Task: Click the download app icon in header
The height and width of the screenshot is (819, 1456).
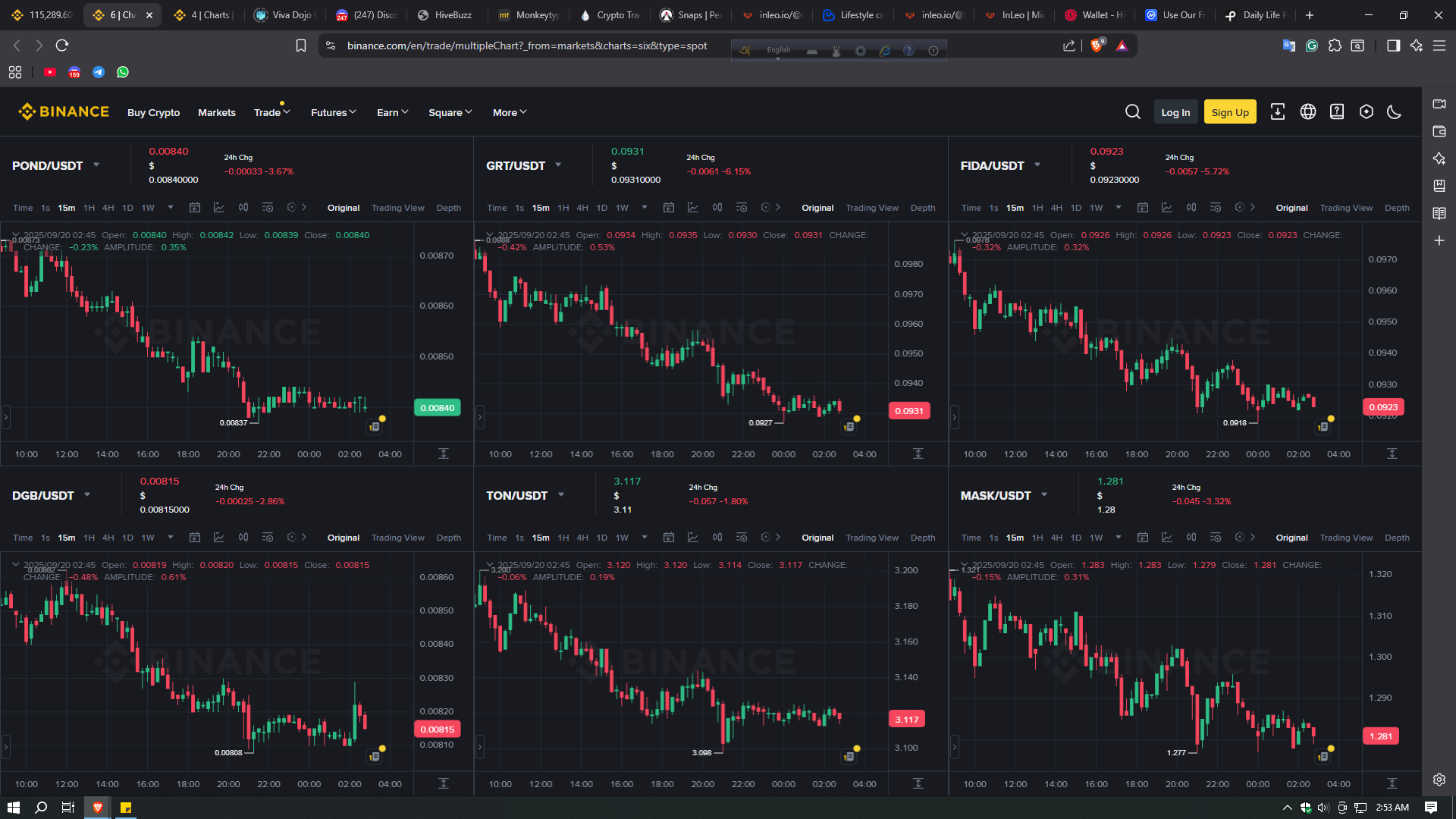Action: [1278, 112]
